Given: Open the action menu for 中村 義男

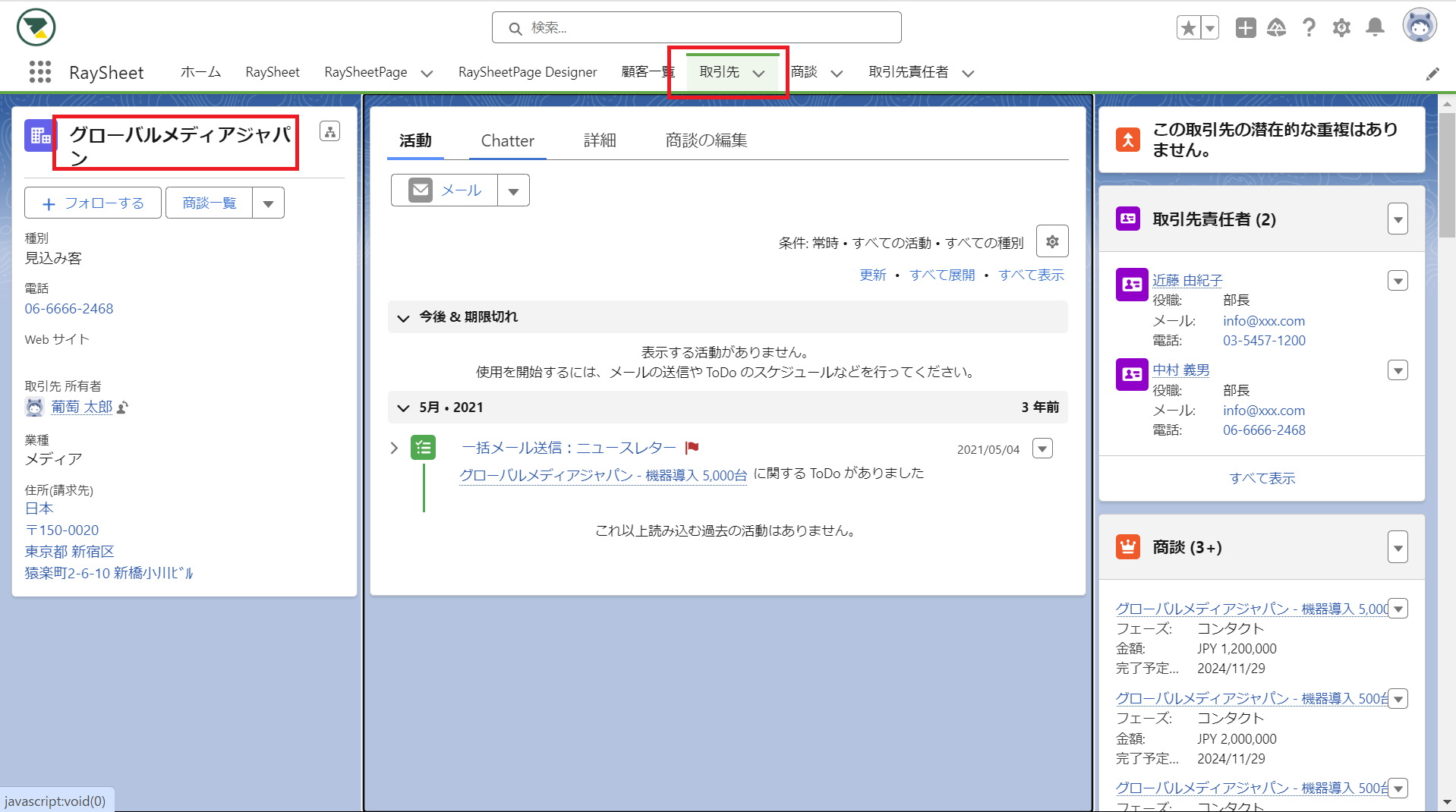Looking at the screenshot, I should point(1398,370).
